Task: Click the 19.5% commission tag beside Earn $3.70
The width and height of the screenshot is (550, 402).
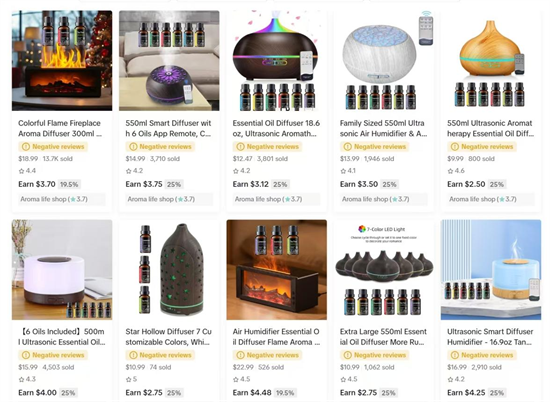Action: click(x=69, y=184)
